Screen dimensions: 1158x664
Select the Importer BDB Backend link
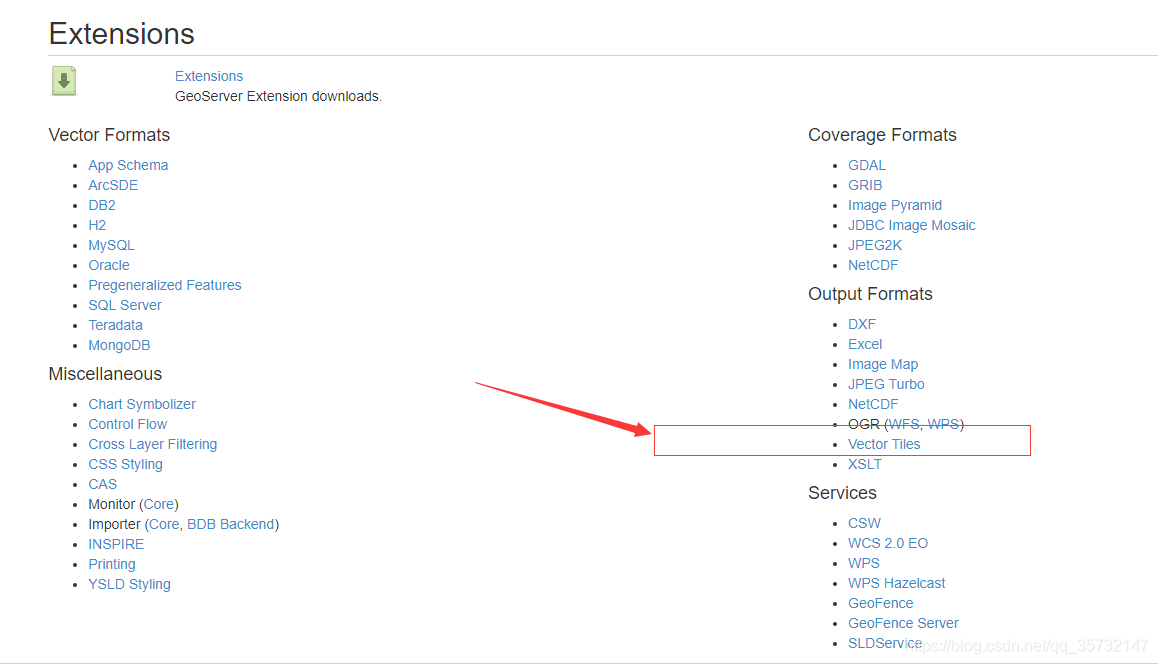pos(230,524)
